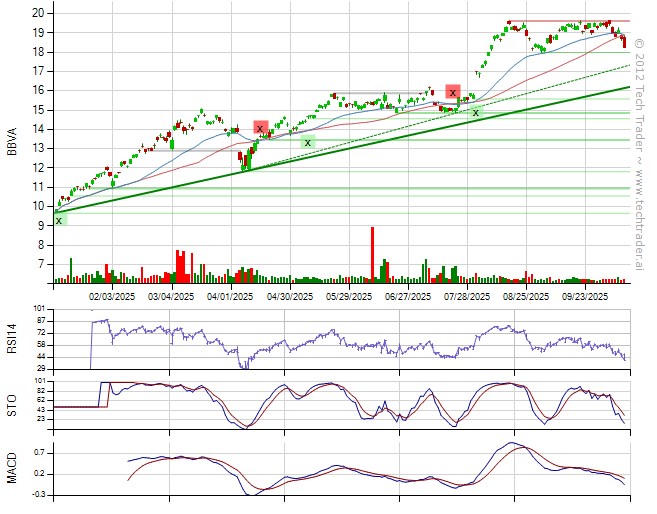This screenshot has width=657, height=514.
Task: Click the 08/25/2025 date label
Action: pos(526,296)
